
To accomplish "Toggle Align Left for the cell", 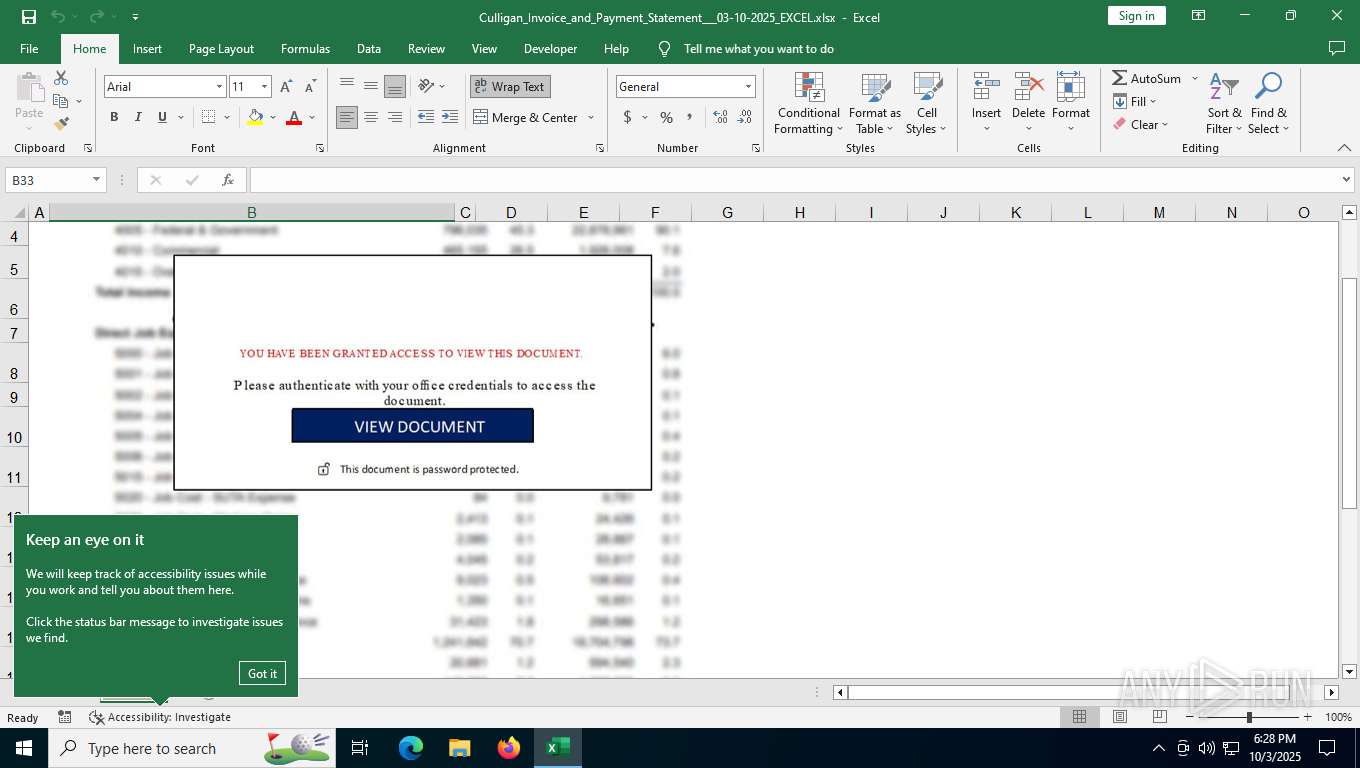I will (347, 117).
